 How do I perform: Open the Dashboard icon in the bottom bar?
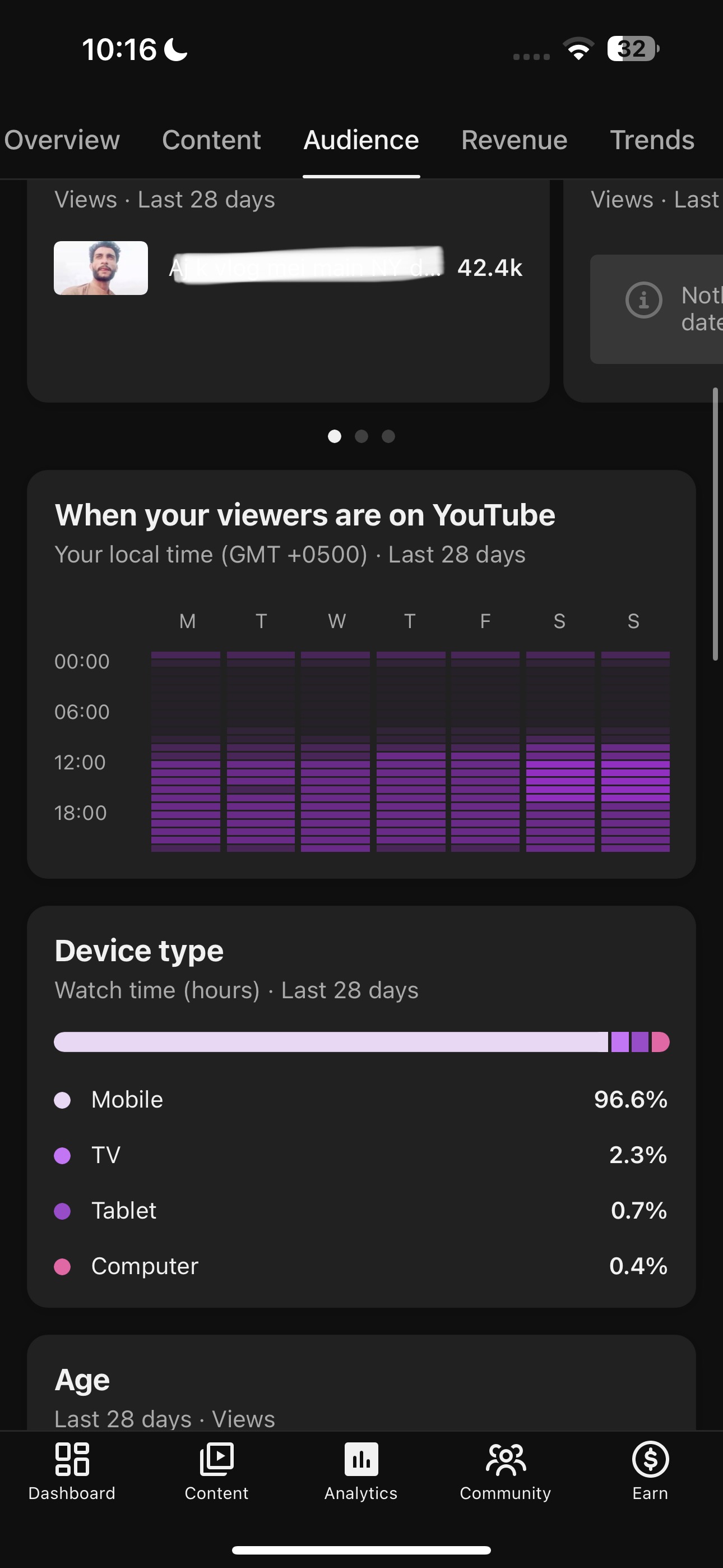click(x=72, y=1459)
